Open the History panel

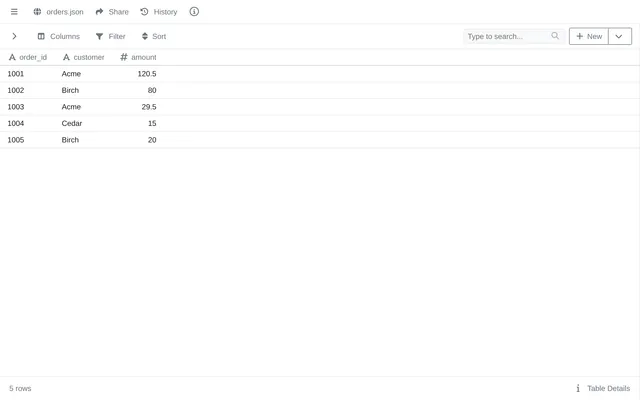pos(159,12)
